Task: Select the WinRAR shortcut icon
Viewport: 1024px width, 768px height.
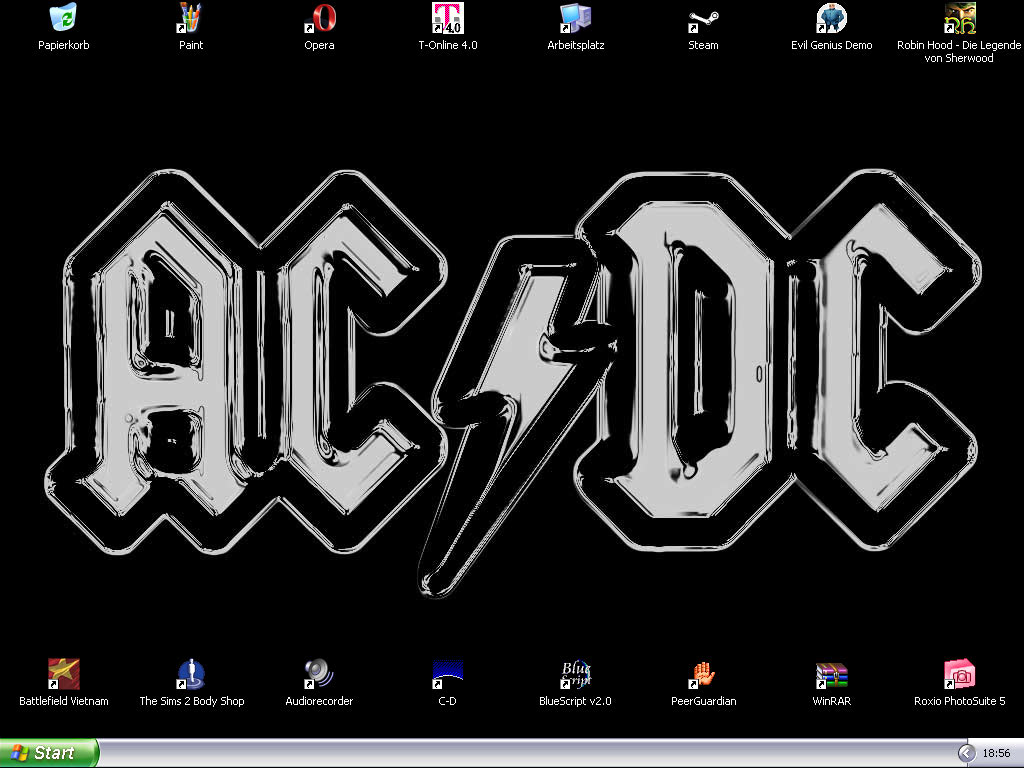Action: (x=831, y=674)
